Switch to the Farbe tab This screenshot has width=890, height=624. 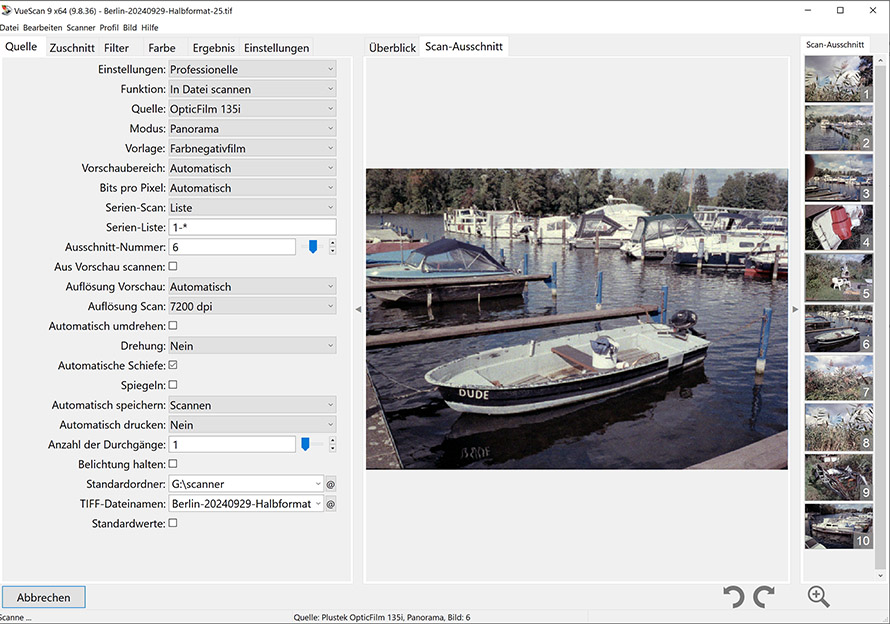coord(162,47)
